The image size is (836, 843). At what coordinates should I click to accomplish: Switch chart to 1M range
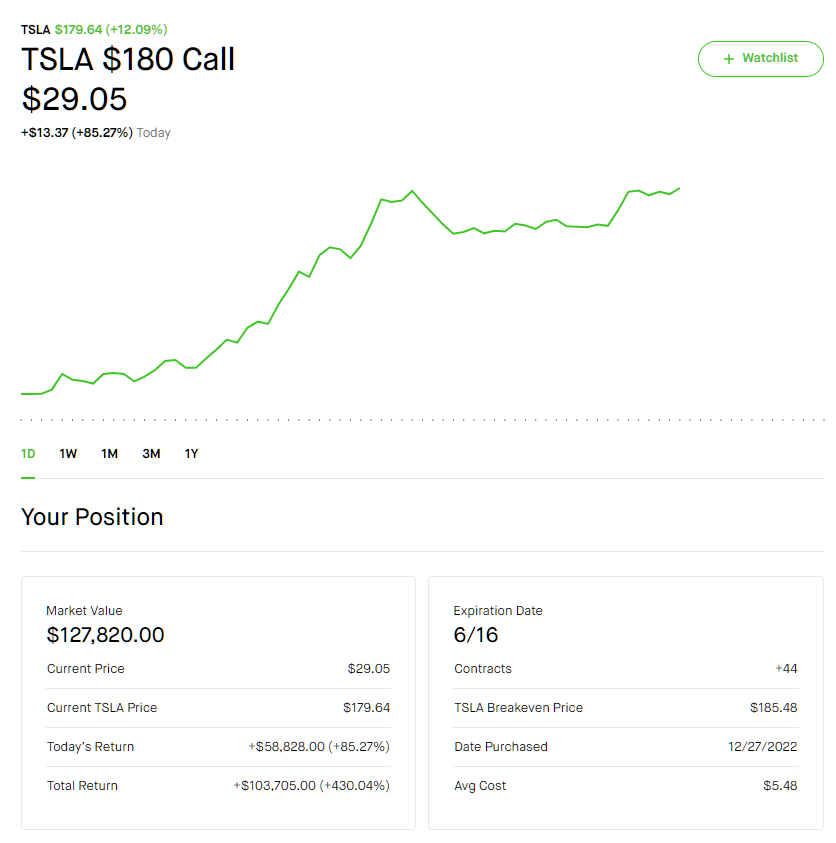[x=109, y=454]
